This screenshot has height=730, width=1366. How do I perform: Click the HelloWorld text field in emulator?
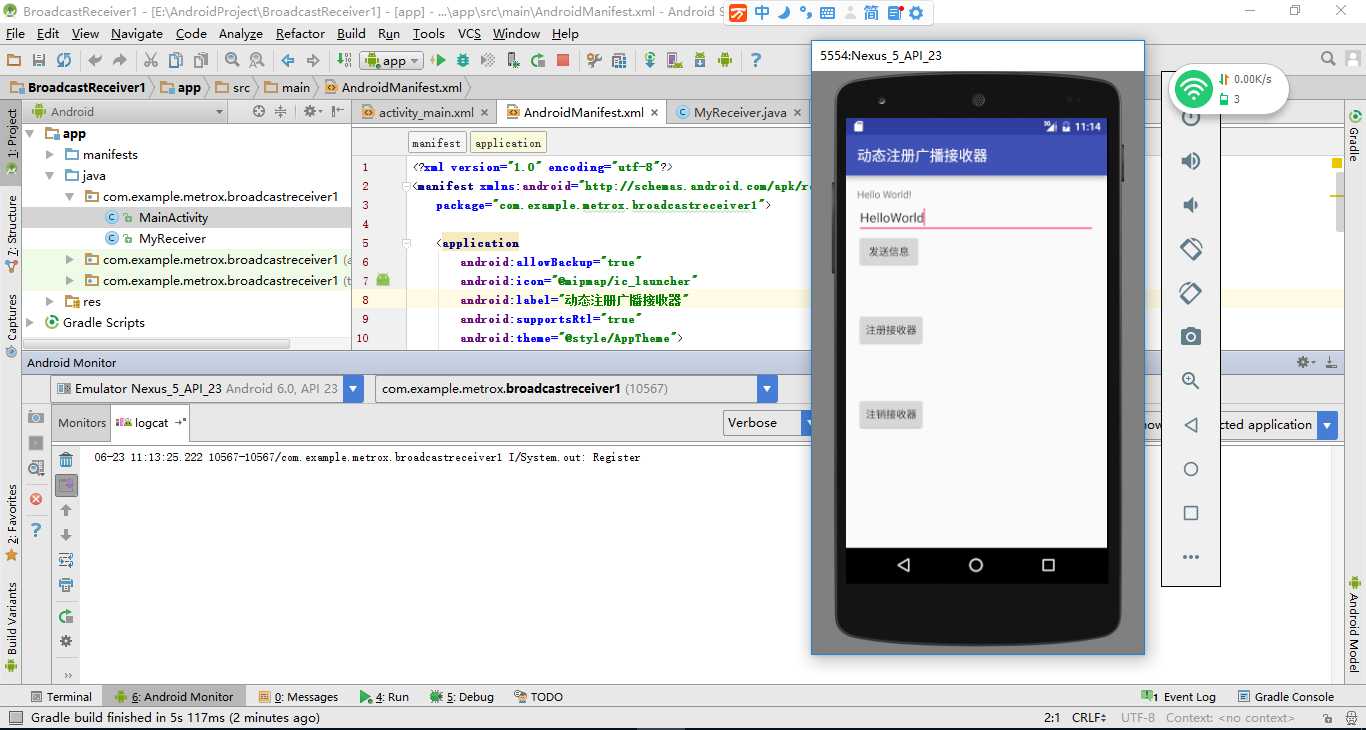[x=975, y=217]
